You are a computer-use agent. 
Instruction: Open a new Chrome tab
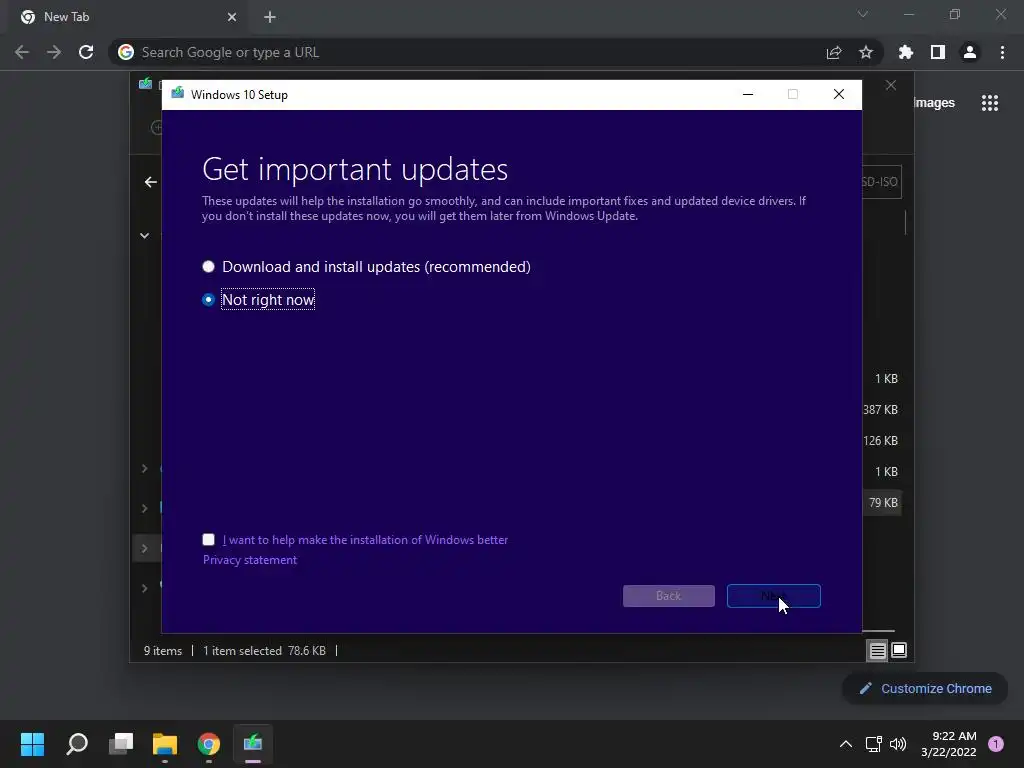[270, 17]
